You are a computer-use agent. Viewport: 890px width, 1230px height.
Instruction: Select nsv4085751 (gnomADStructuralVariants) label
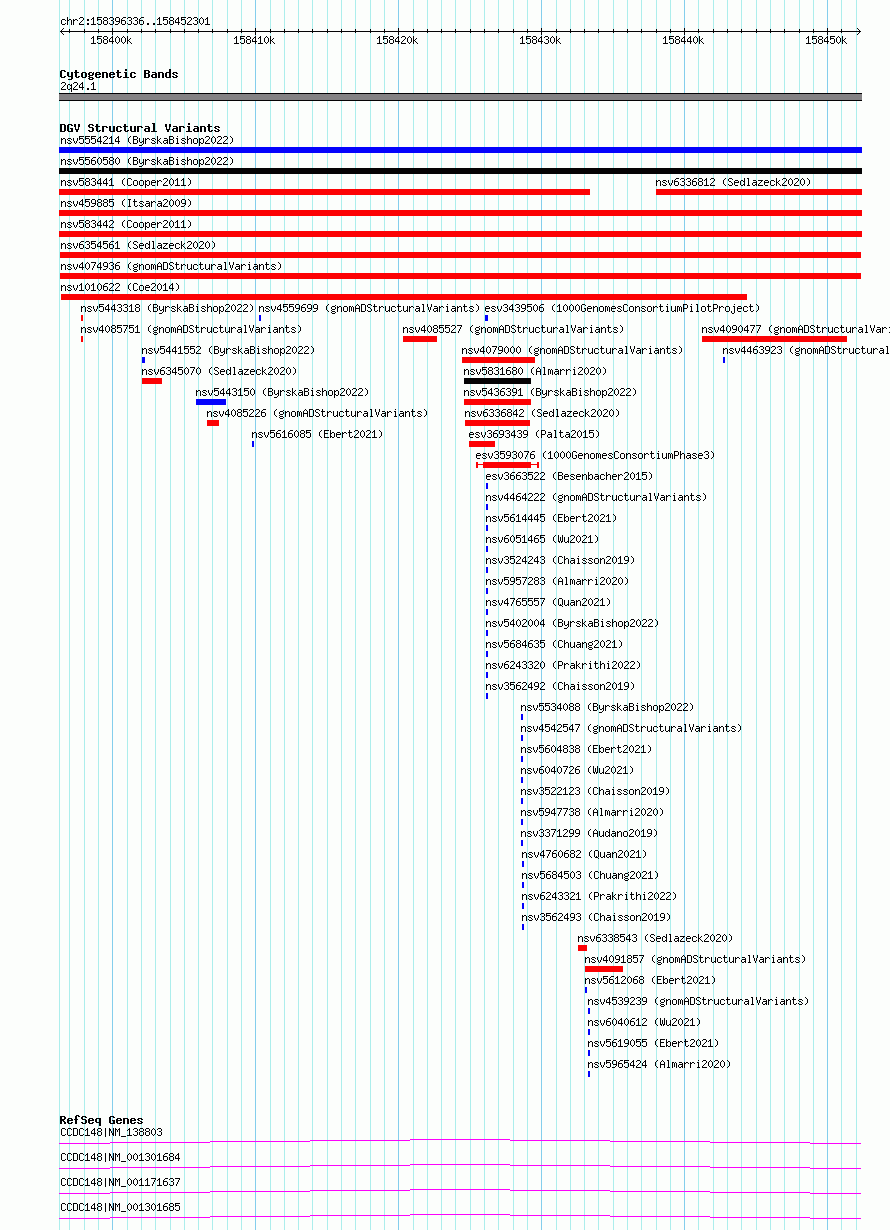tap(191, 330)
